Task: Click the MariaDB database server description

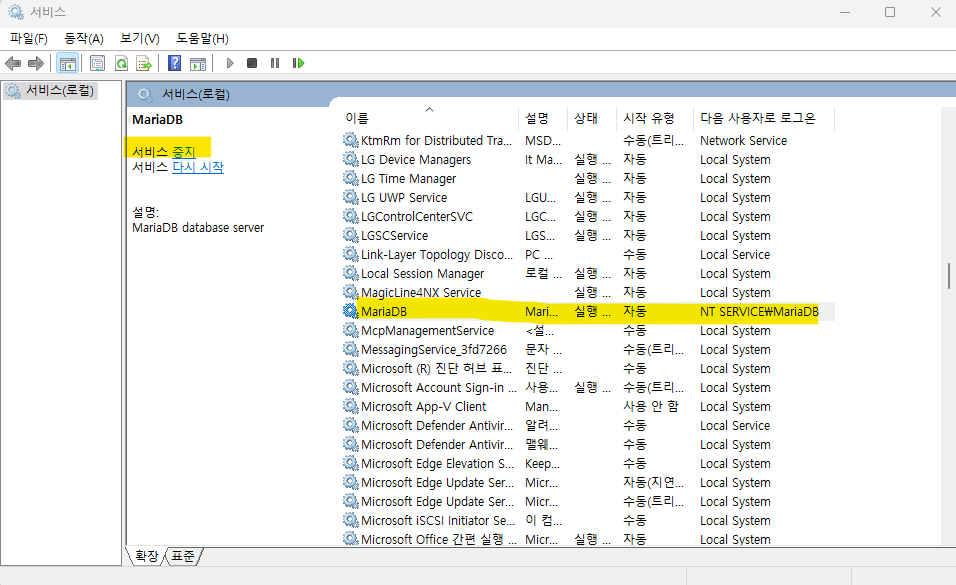Action: [x=198, y=228]
